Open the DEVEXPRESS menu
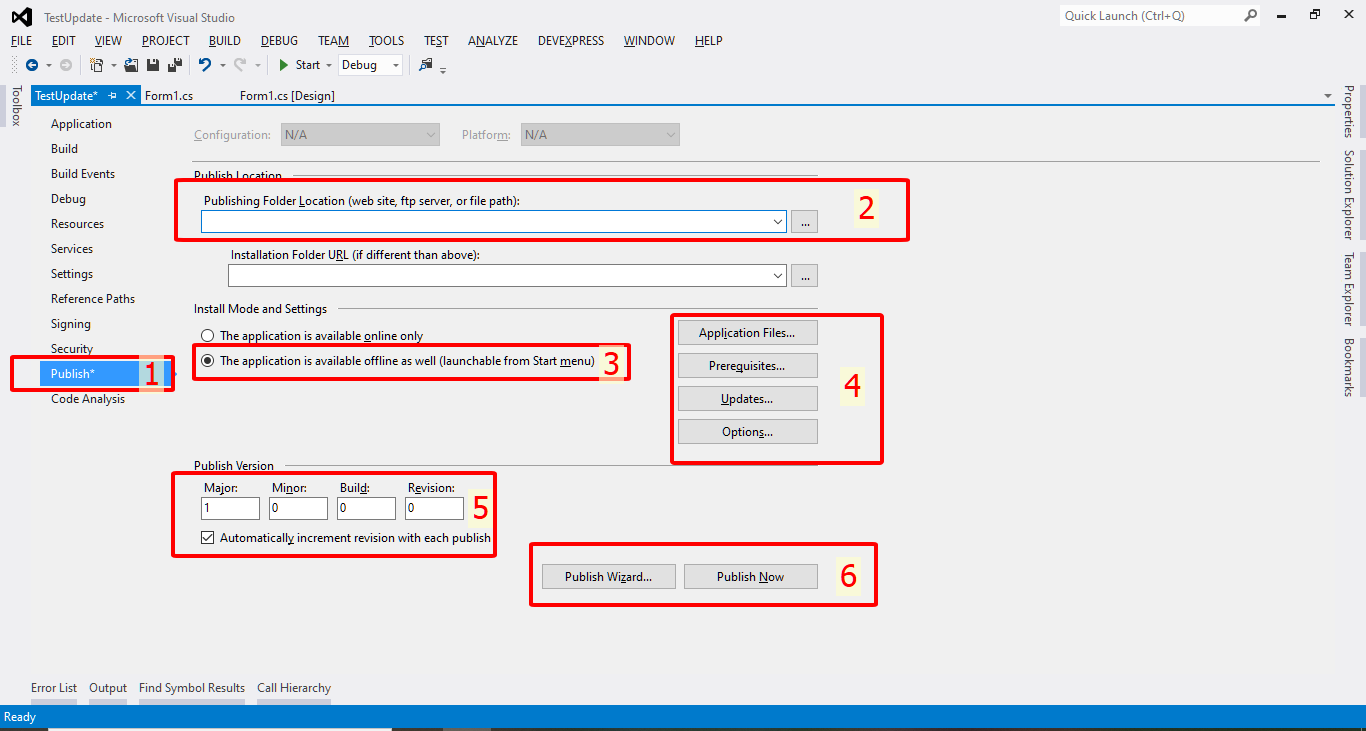Viewport: 1366px width, 731px height. coord(571,41)
